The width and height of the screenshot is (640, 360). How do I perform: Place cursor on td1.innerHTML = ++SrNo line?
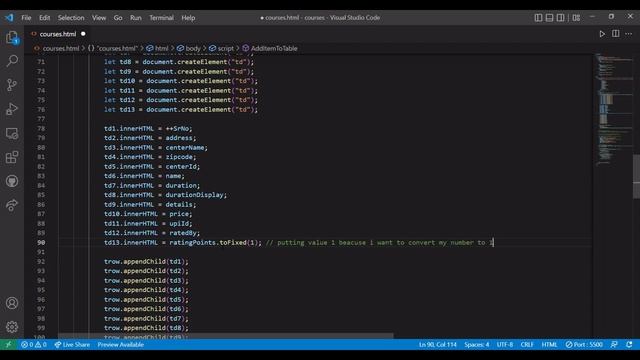pyautogui.click(x=148, y=129)
